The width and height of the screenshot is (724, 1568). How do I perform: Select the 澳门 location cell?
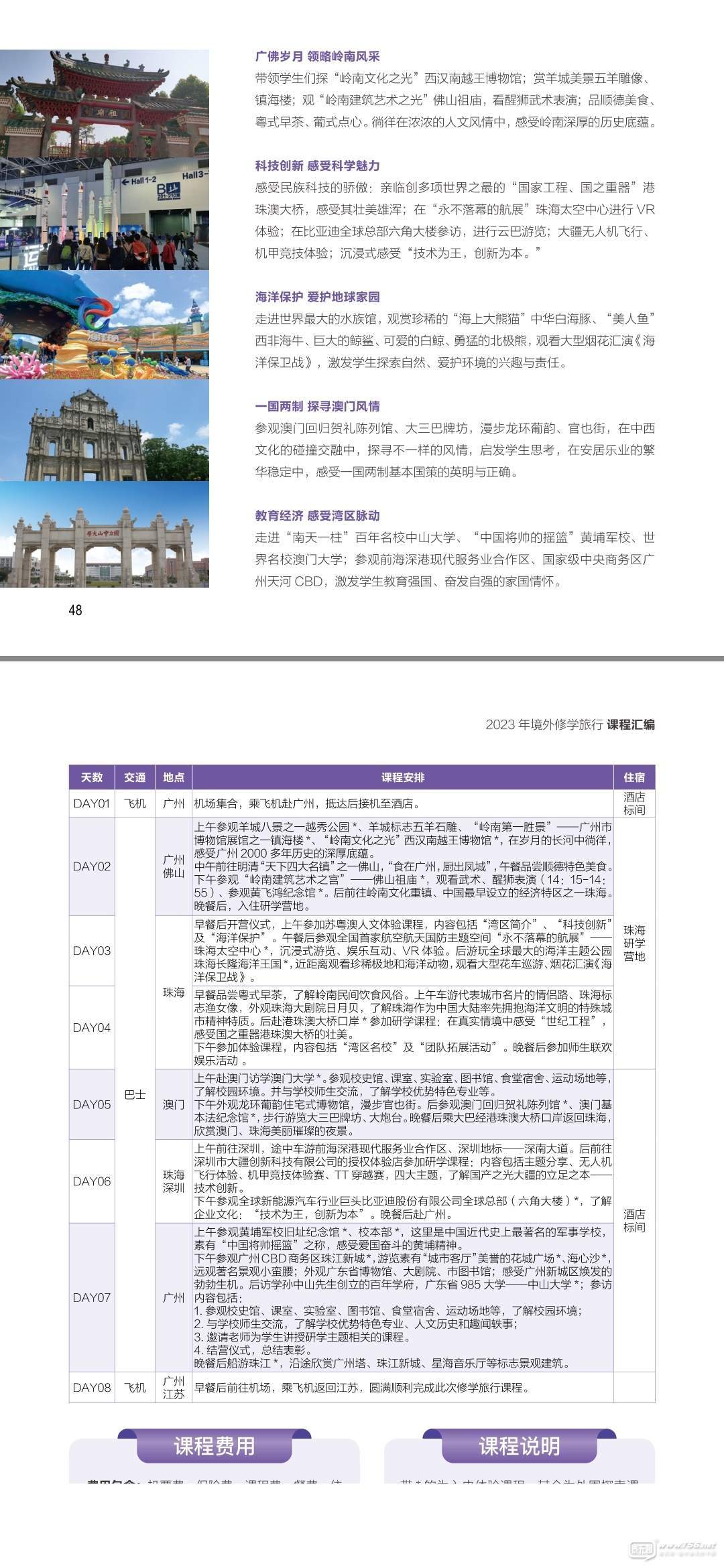click(174, 1104)
